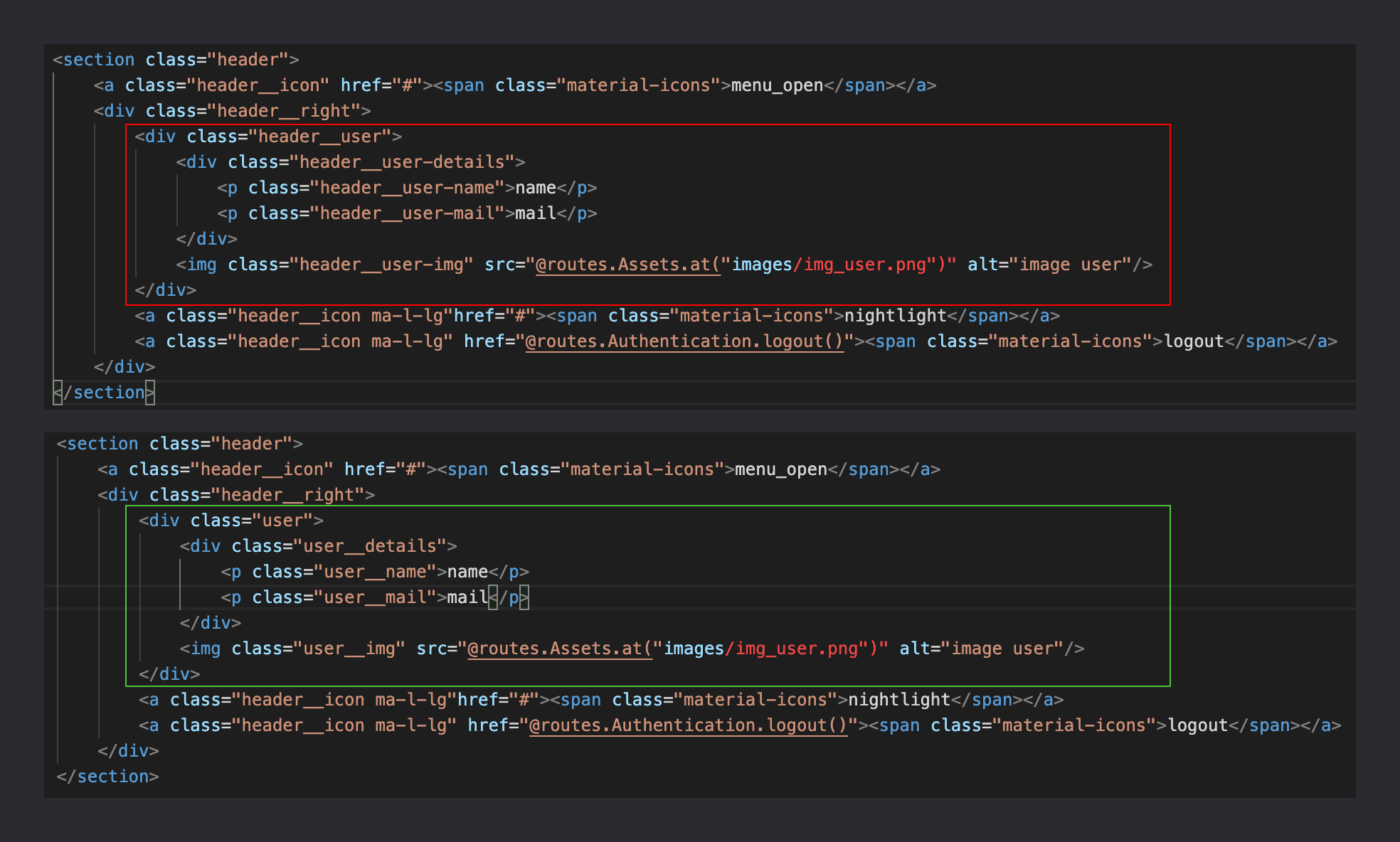1400x842 pixels.
Task: Click the "header__user-img" class string
Action: [381, 265]
